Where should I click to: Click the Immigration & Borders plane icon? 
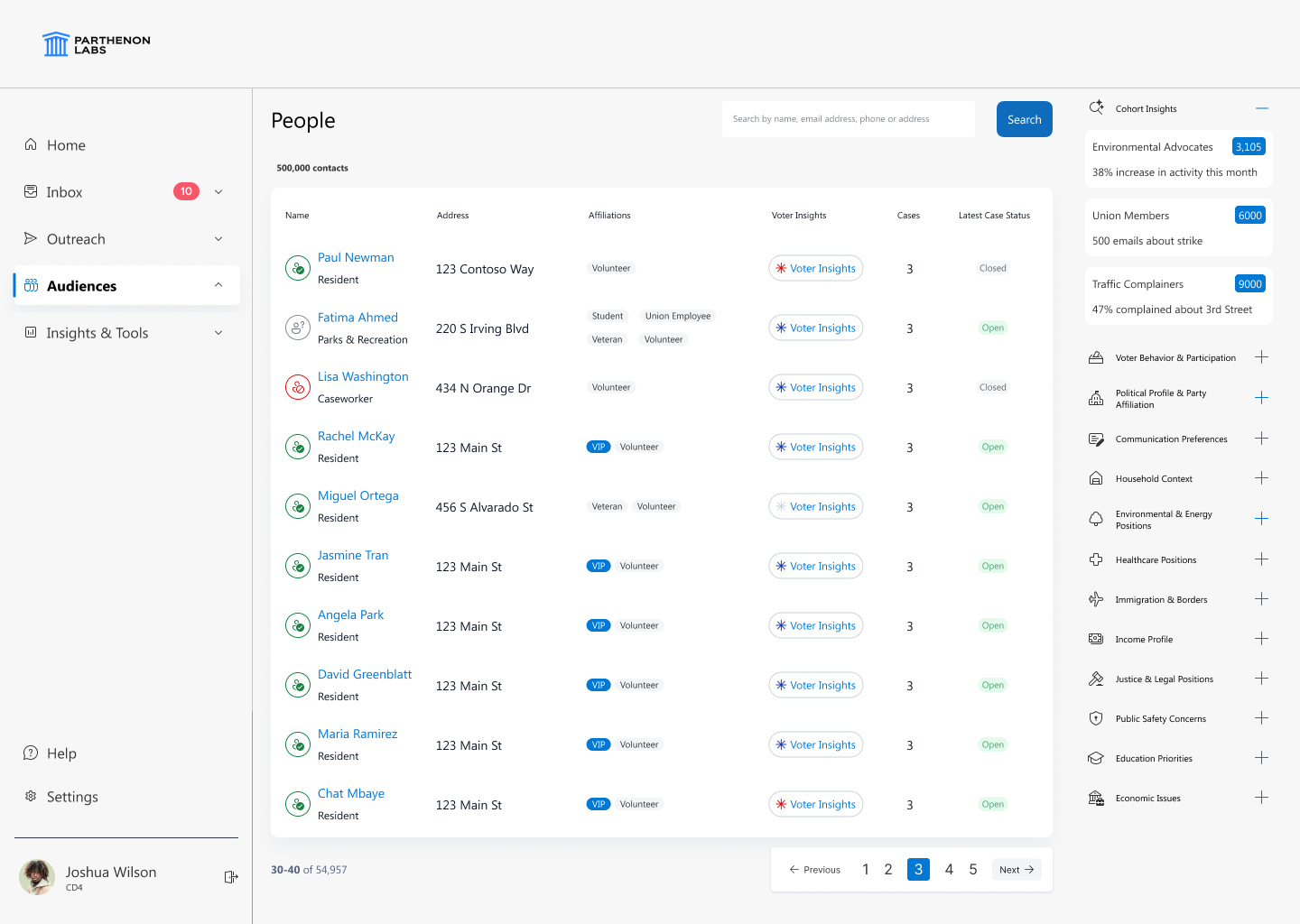[1096, 599]
